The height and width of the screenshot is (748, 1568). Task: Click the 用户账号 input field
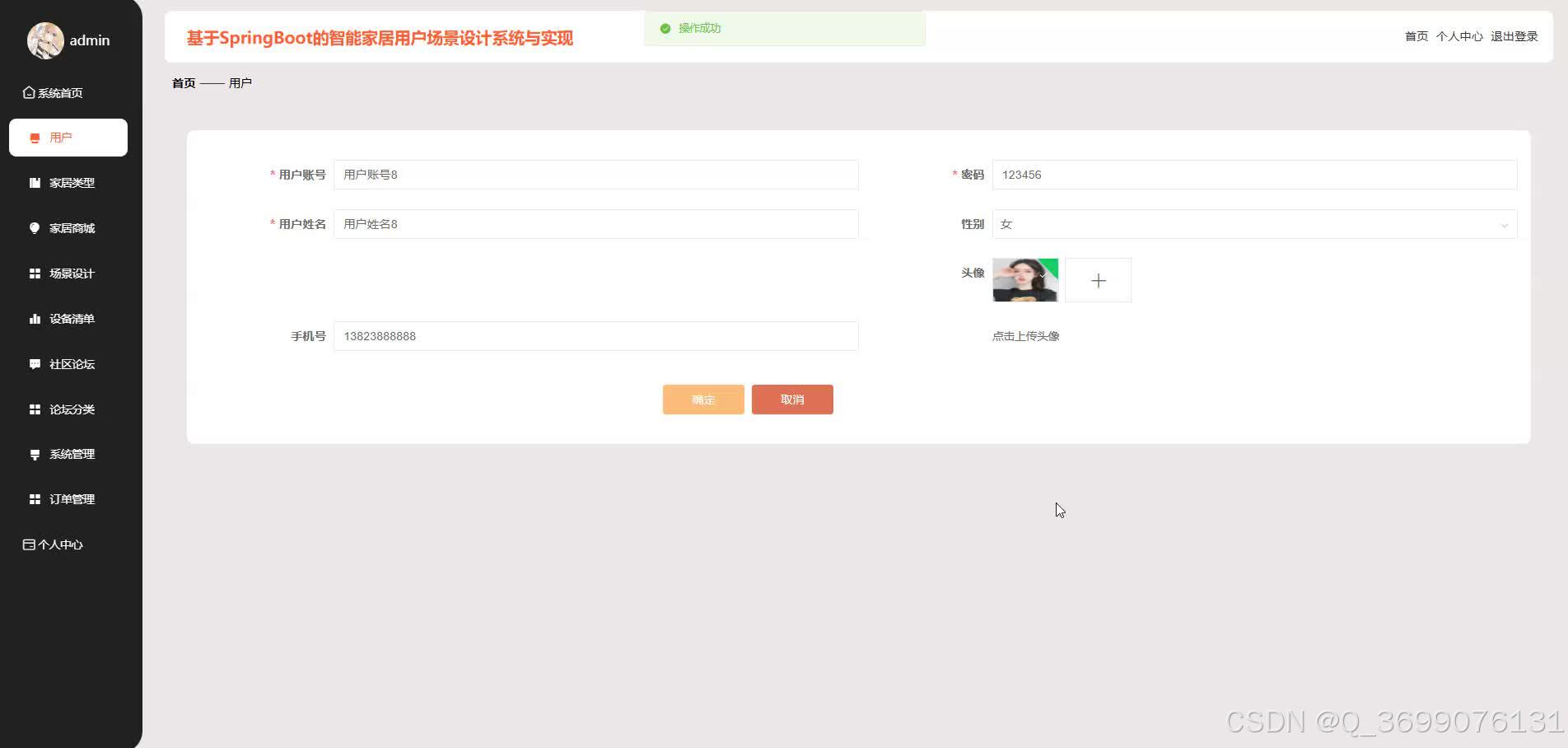[595, 175]
